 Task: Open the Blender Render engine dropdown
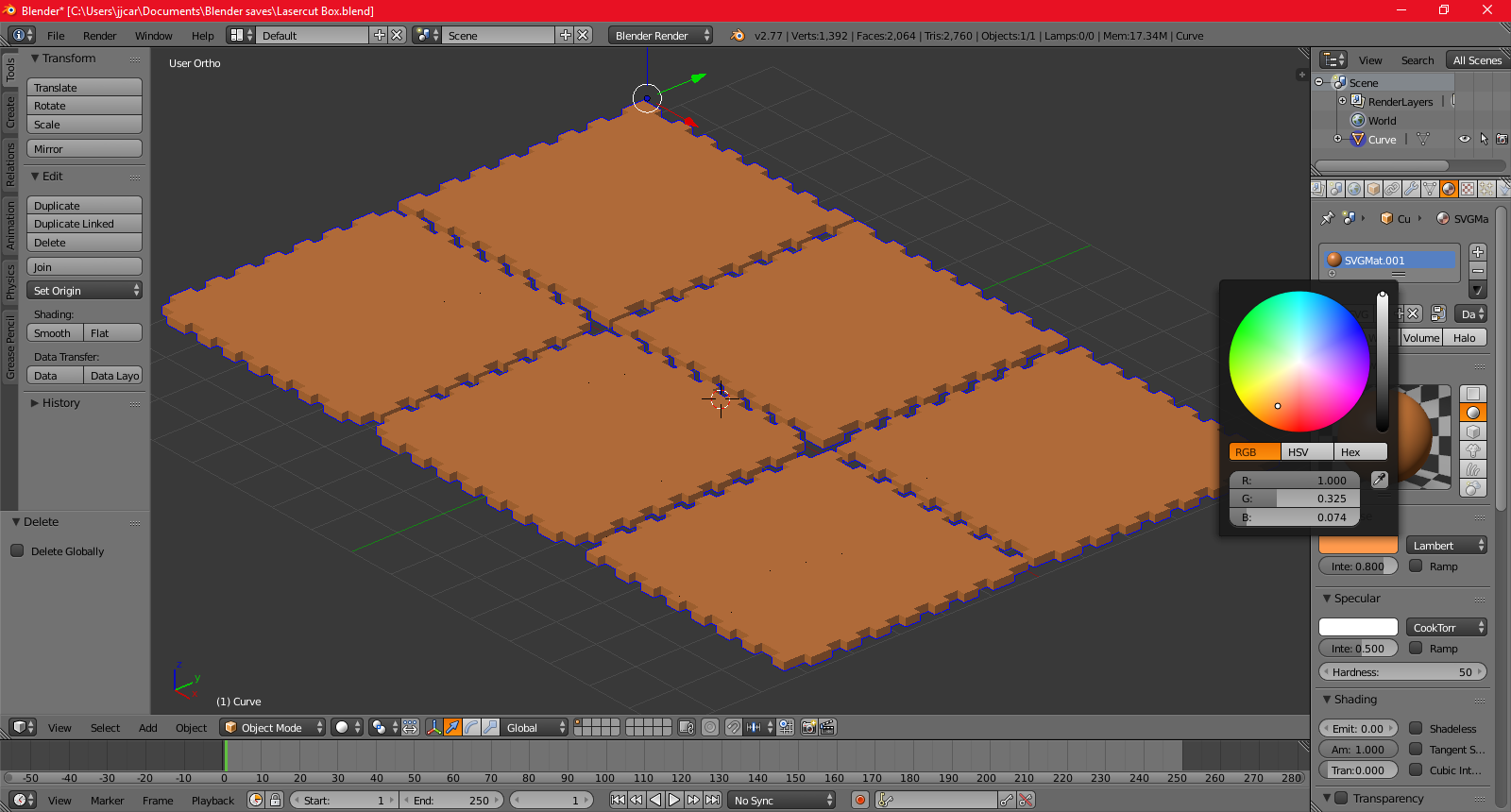pyautogui.click(x=660, y=35)
